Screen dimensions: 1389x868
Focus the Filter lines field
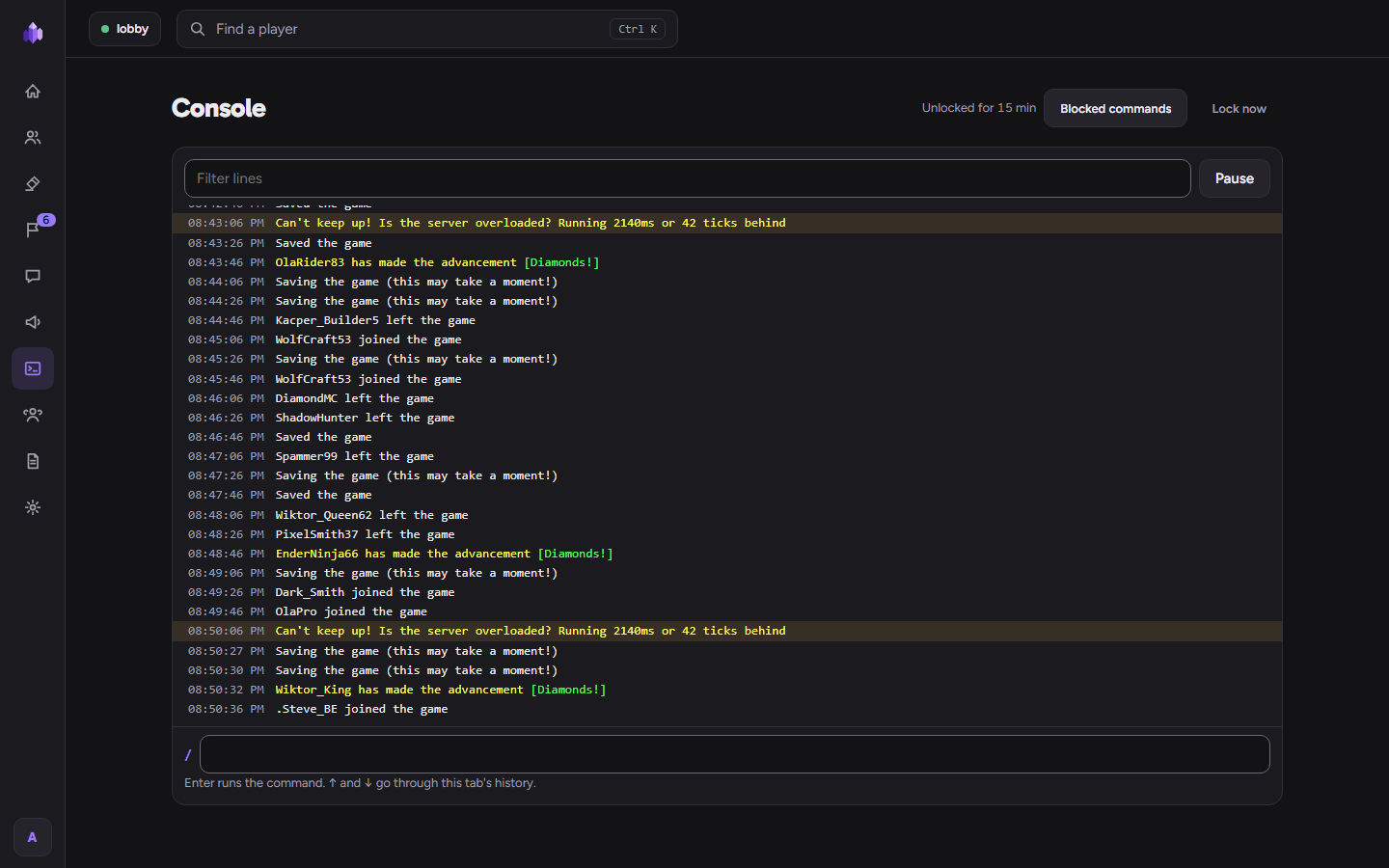pyautogui.click(x=687, y=178)
